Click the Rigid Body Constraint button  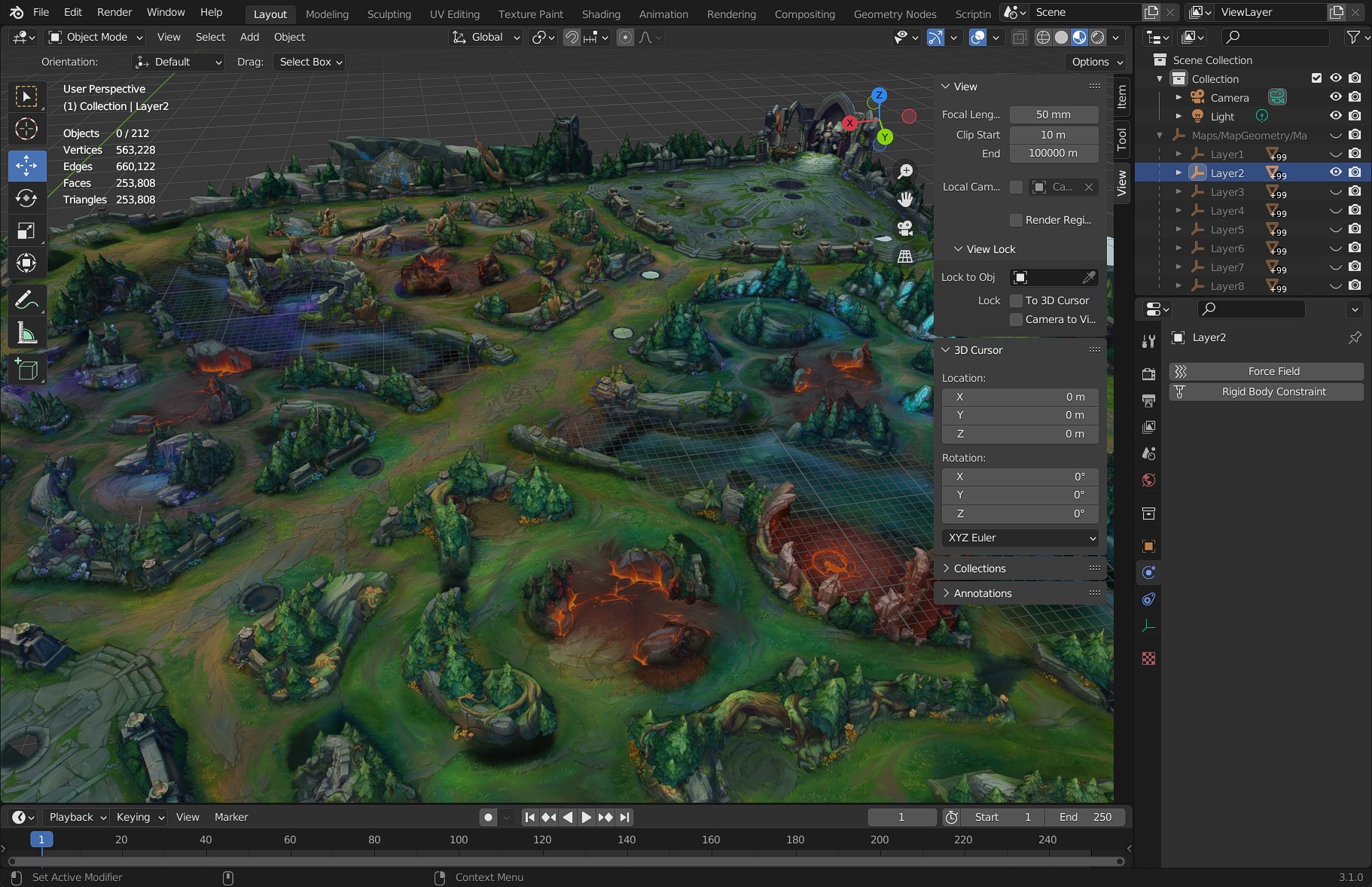1266,392
